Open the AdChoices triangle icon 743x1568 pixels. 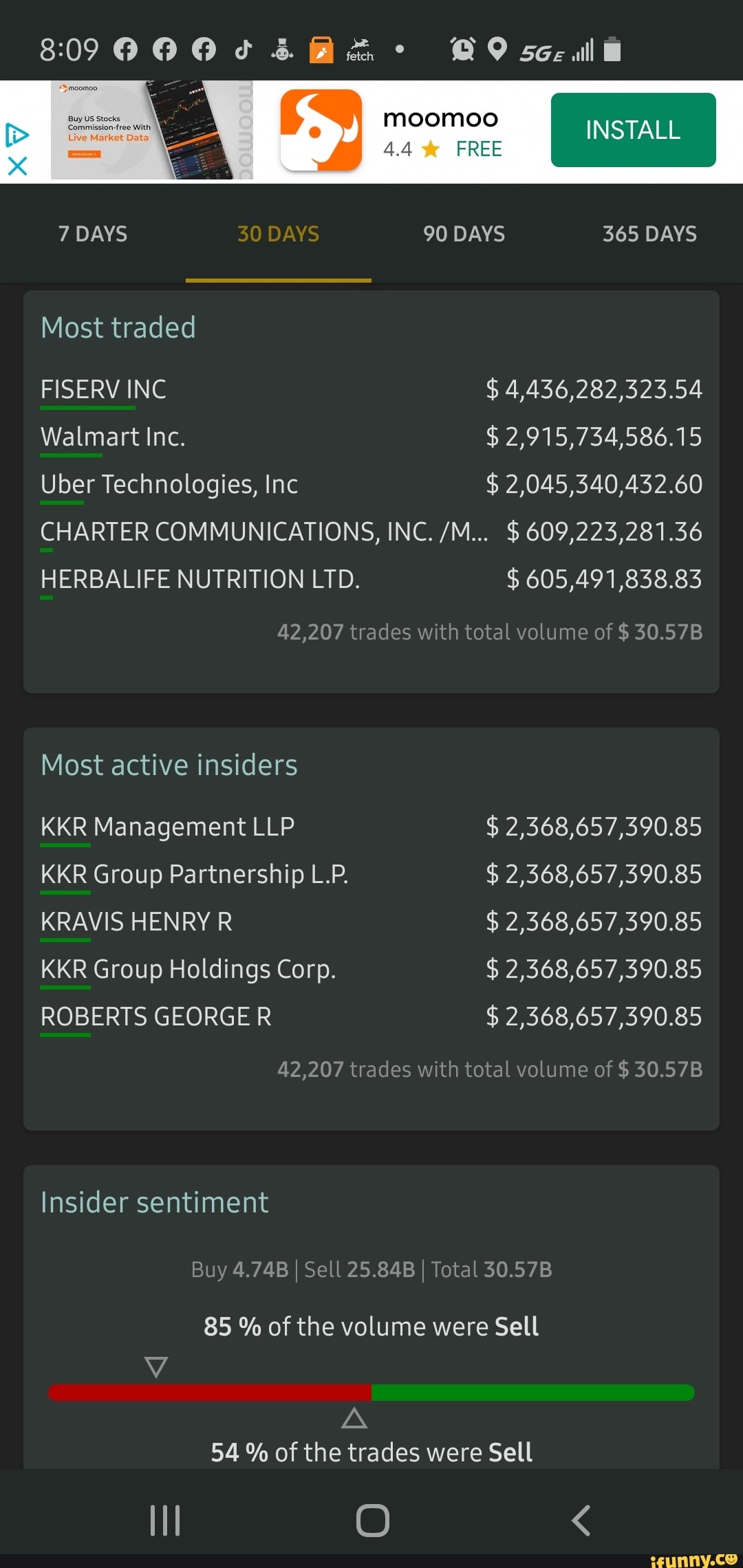coord(17,135)
